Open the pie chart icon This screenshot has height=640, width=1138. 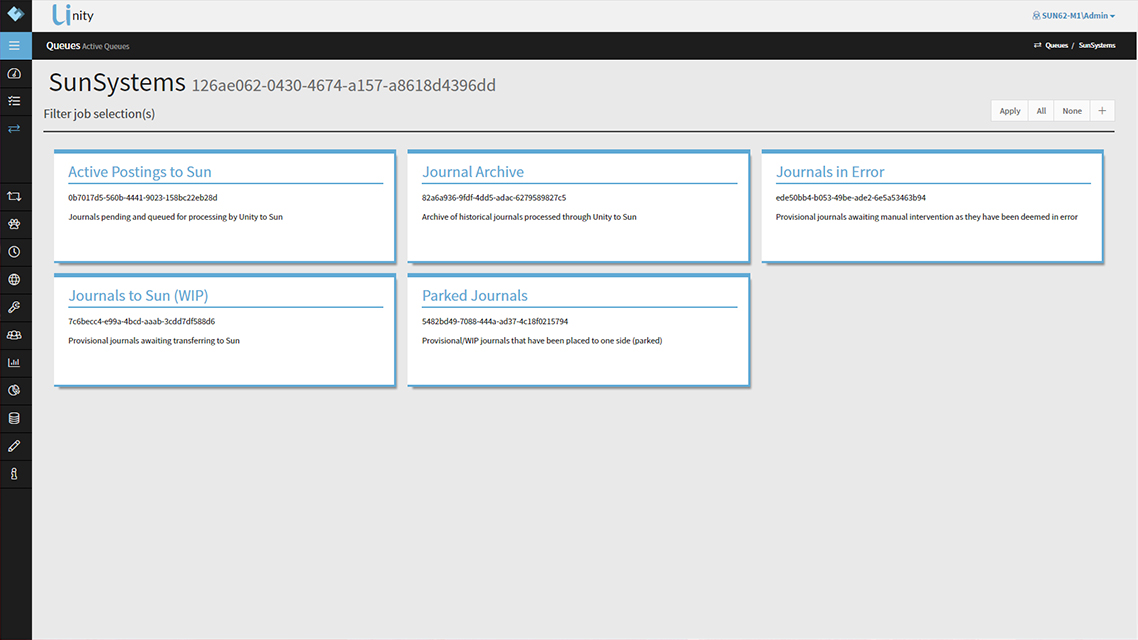coord(15,390)
